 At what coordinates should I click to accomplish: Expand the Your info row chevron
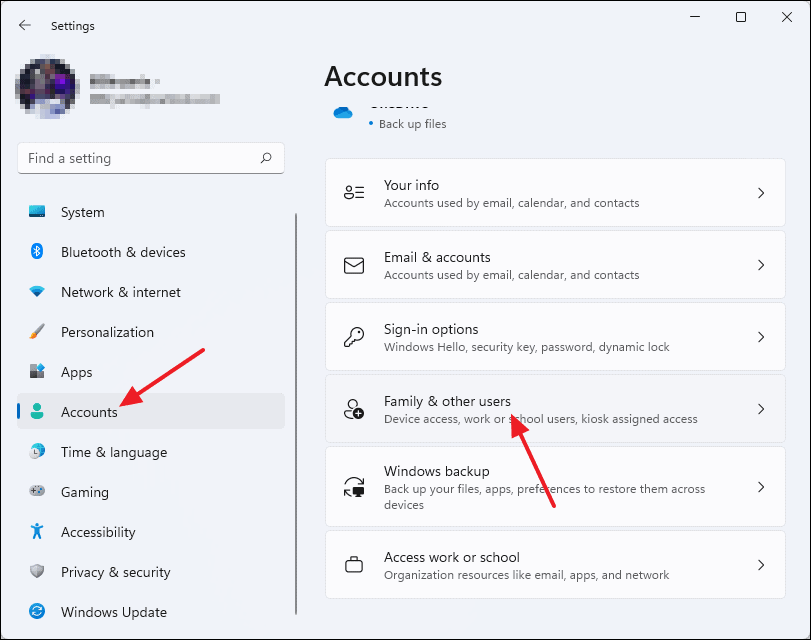click(x=763, y=192)
